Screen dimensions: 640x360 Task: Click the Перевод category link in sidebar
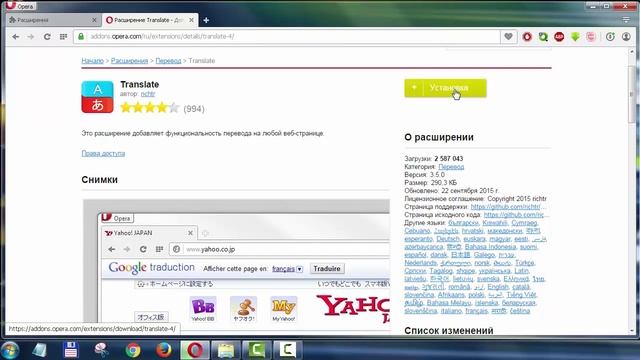[x=451, y=167]
